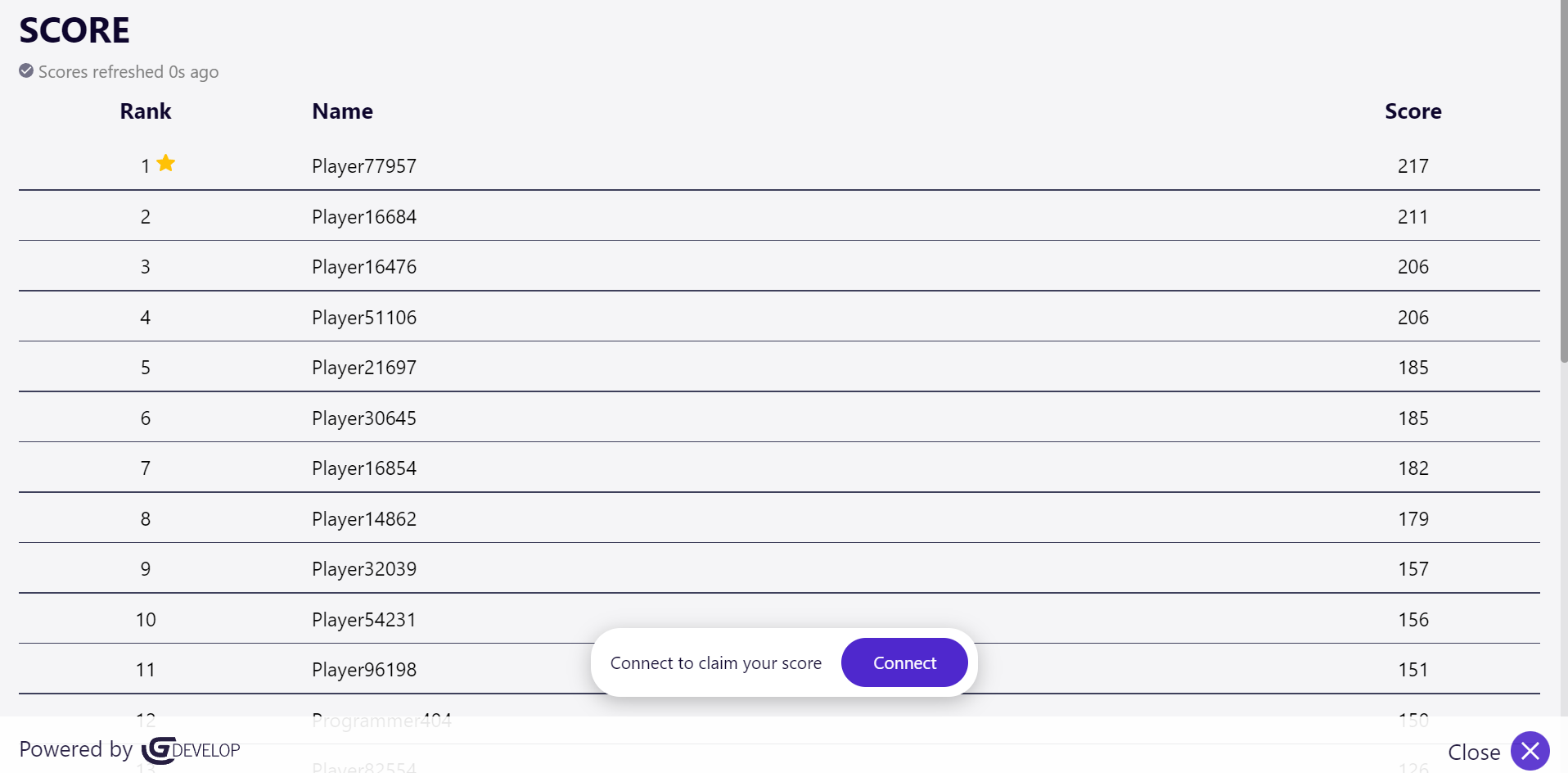
Task: Click on the Player16476 entry
Action: point(364,267)
